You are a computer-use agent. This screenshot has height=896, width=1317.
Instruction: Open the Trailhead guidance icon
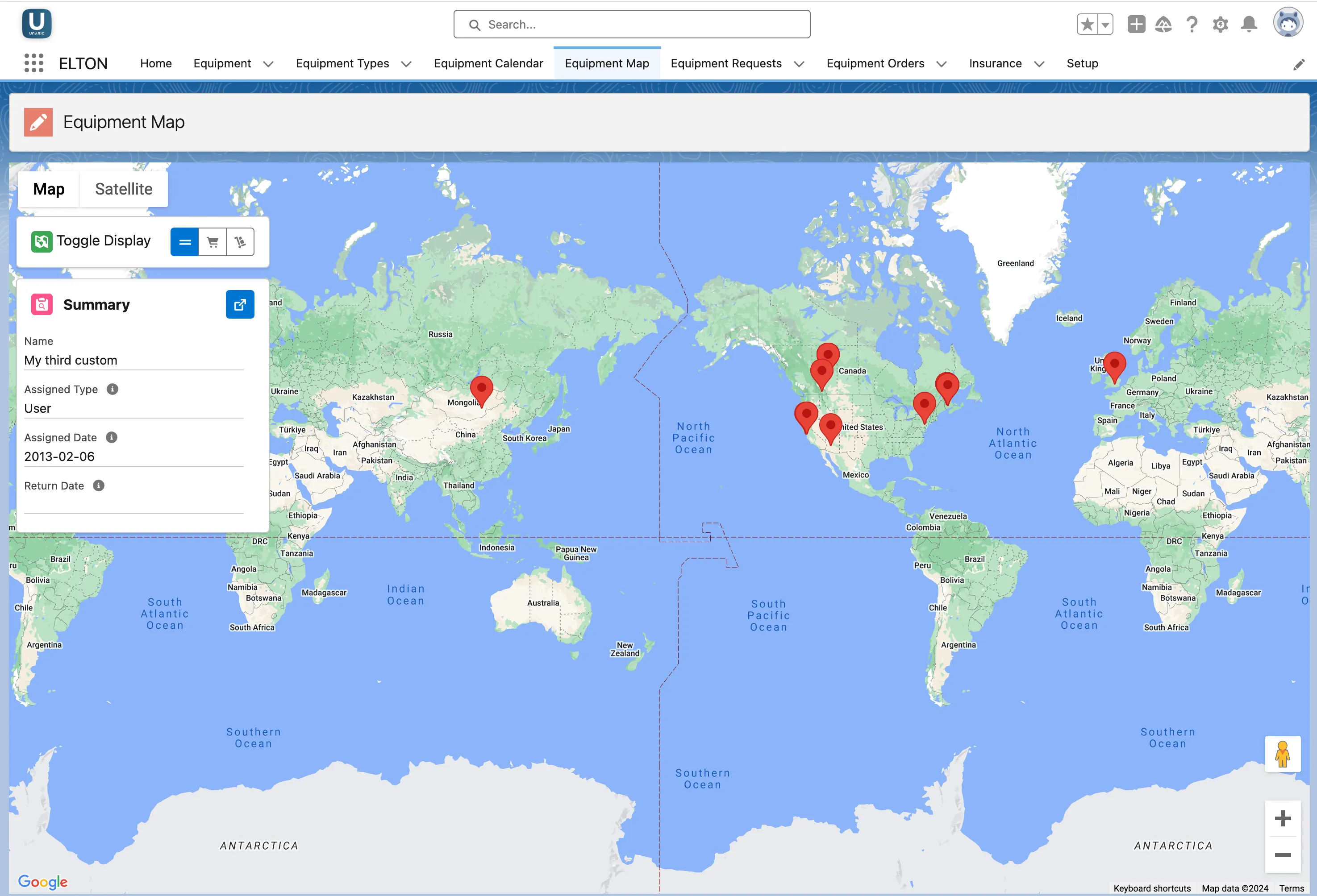(1163, 25)
